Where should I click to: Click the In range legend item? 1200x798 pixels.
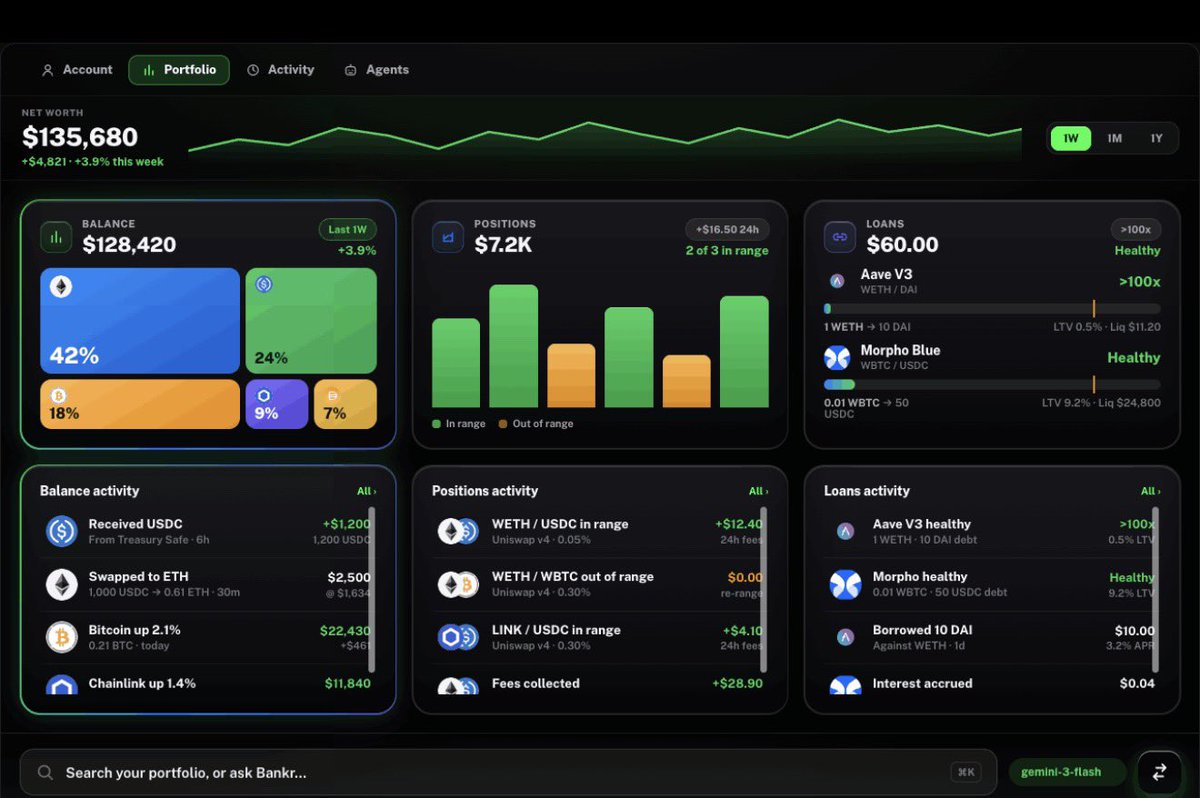point(459,424)
